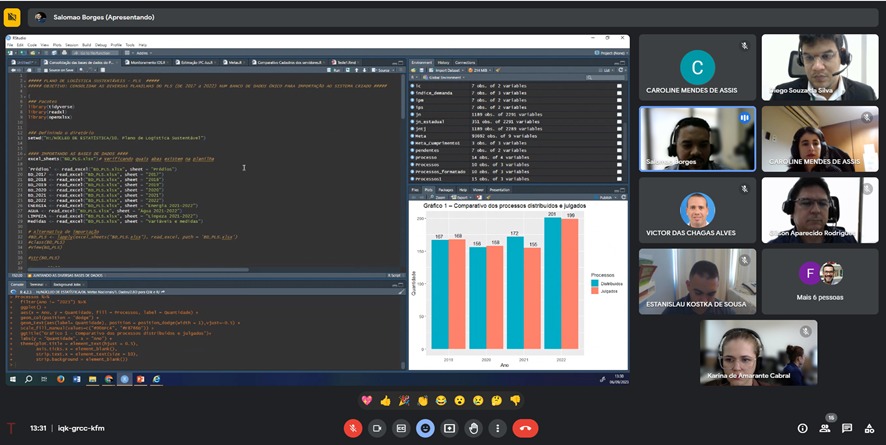This screenshot has height=445, width=886.
Task: Unmute the microphone in Meet controls
Action: (x=353, y=429)
